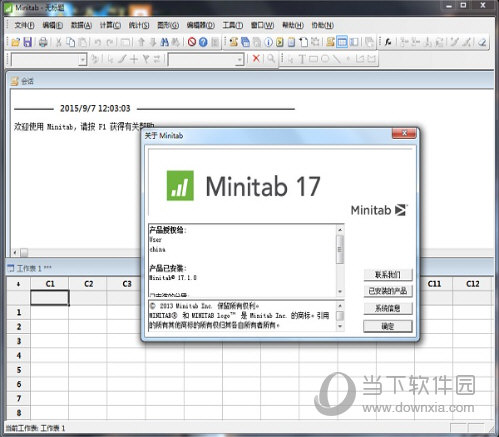
Task: Select the Text T graph annotation tool
Action: point(302,59)
